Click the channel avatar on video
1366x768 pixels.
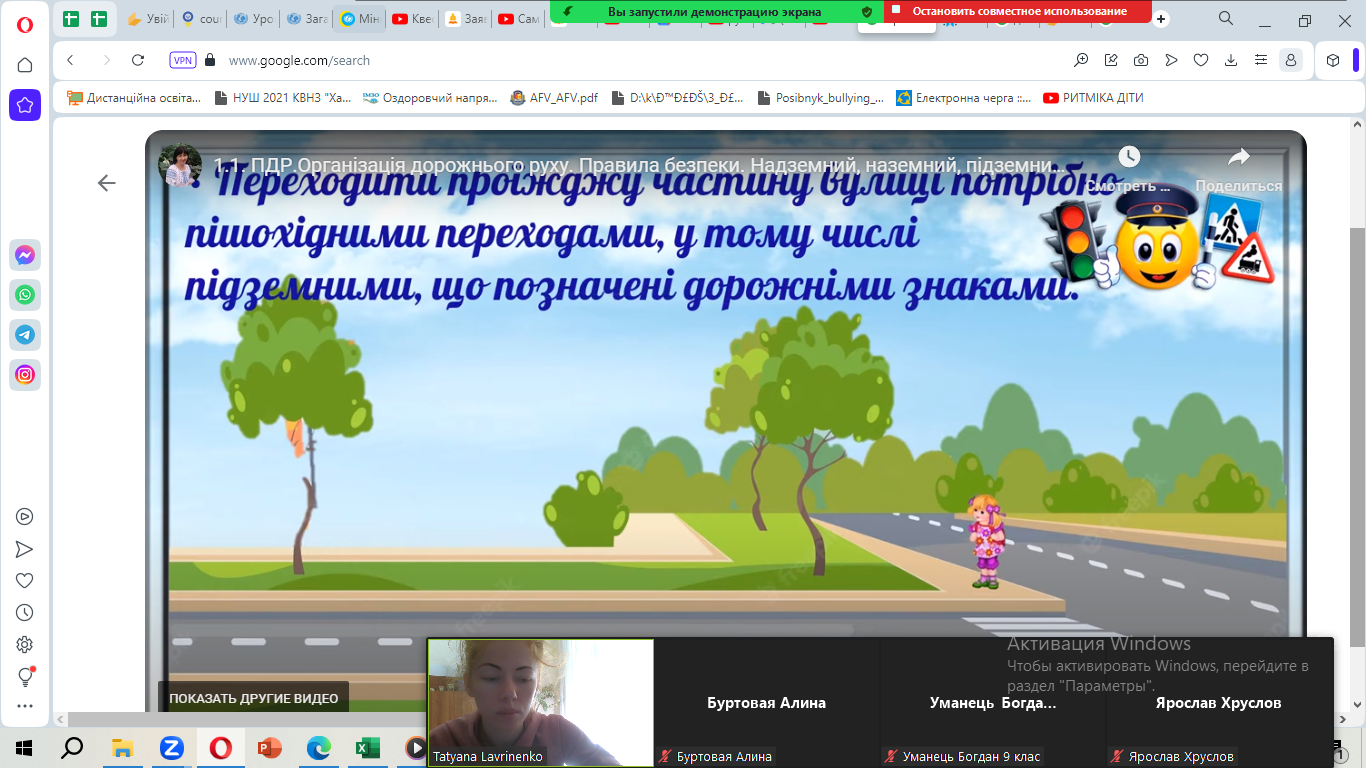(180, 165)
